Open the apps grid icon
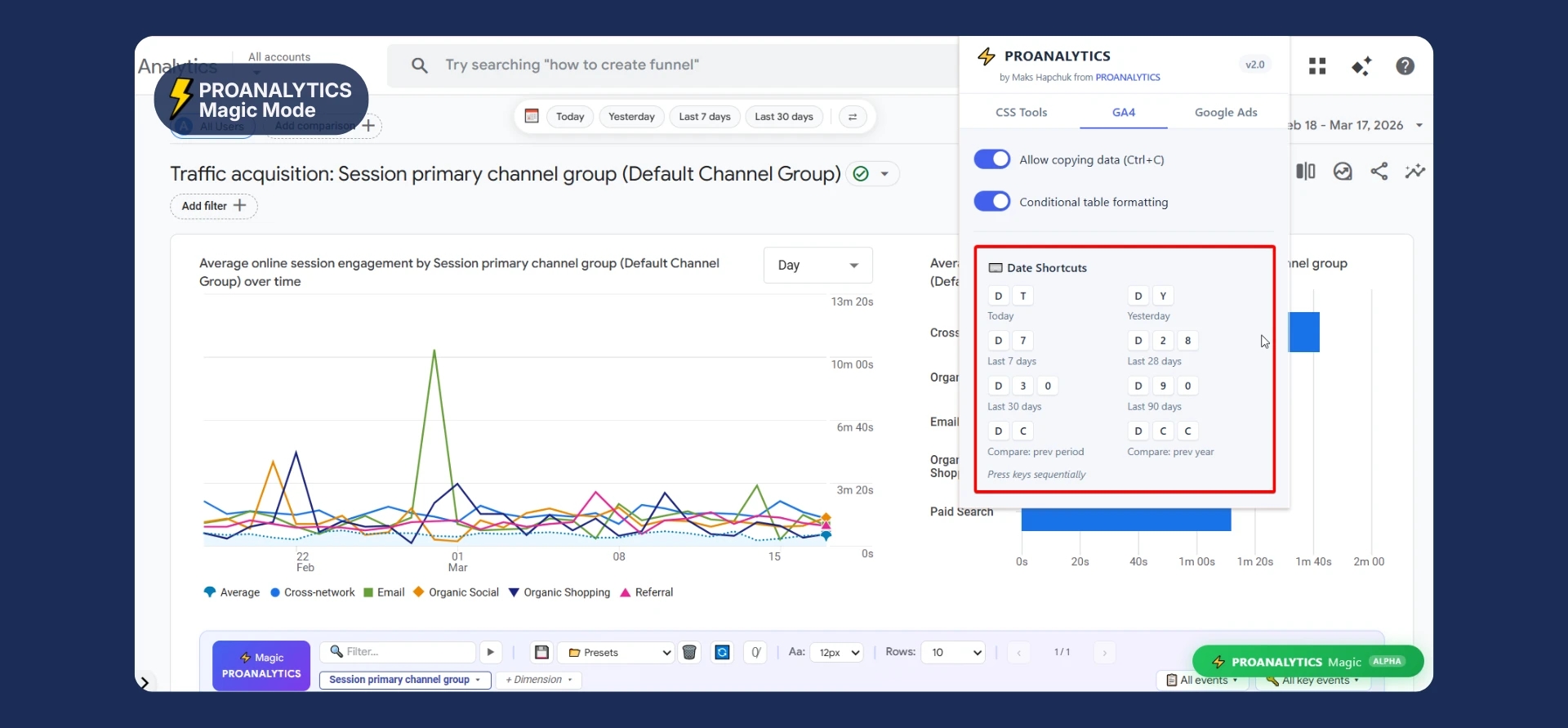This screenshot has height=728, width=1568. [1317, 66]
